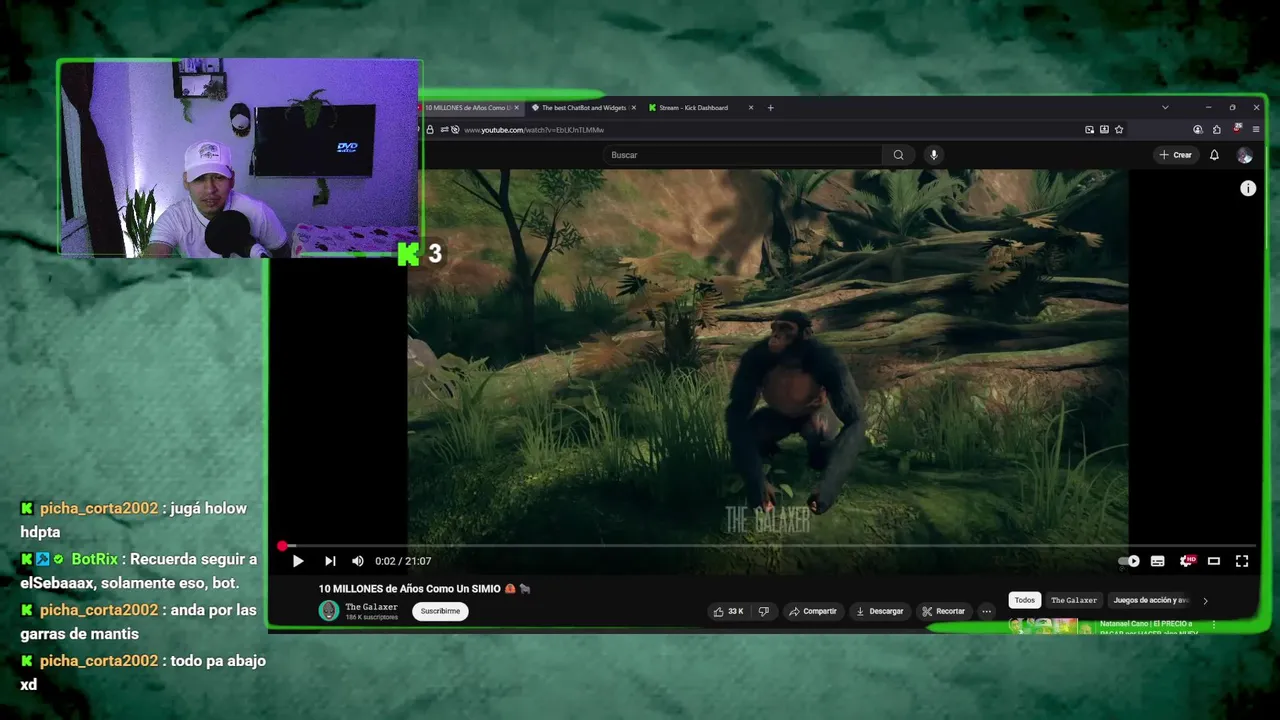The height and width of the screenshot is (720, 1280).
Task: Close the Stream - Kick Dashboard tab
Action: point(751,108)
